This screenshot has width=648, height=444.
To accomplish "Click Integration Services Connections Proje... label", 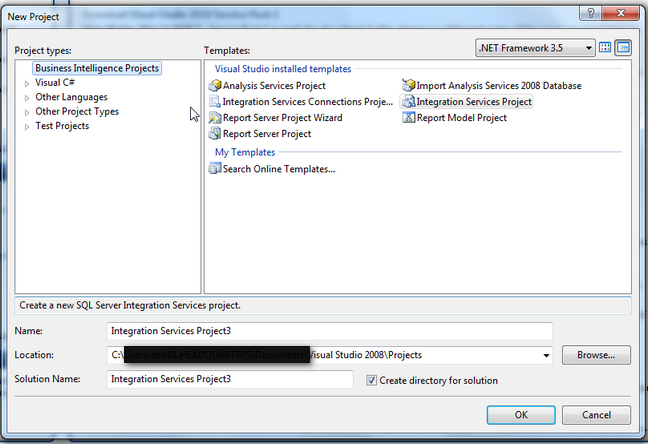I will pyautogui.click(x=308, y=102).
